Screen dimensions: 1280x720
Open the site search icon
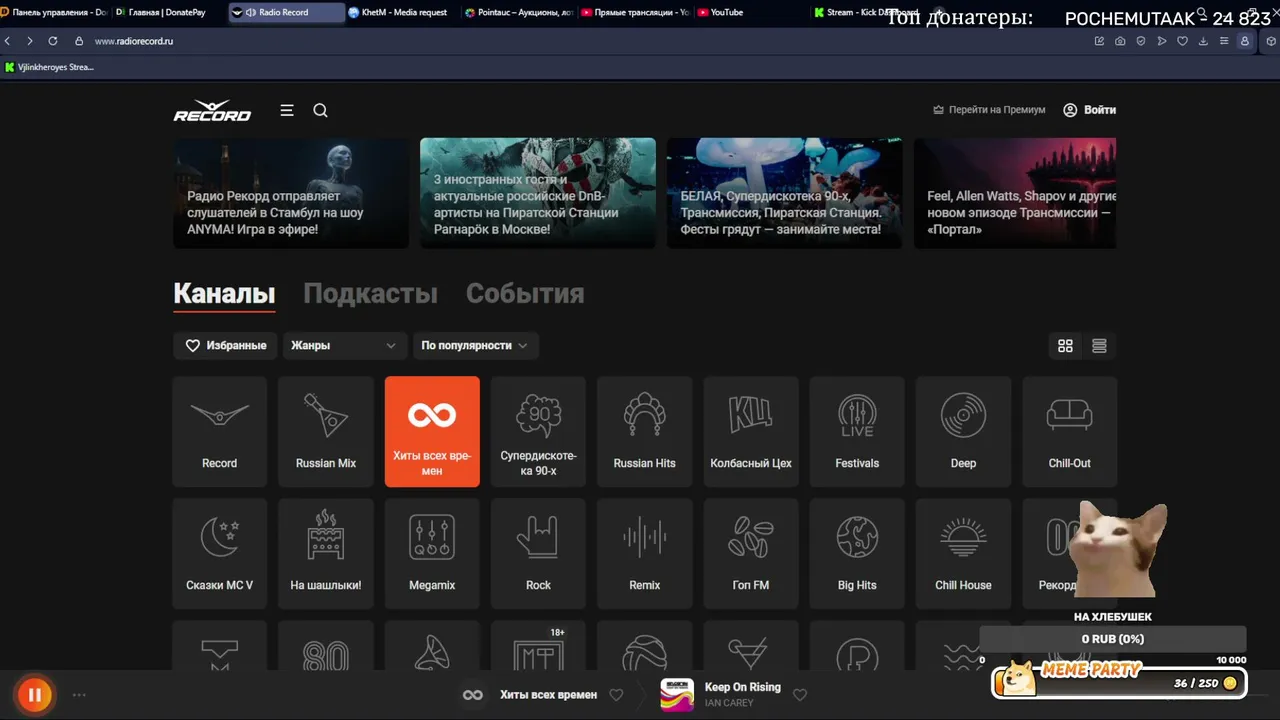320,110
